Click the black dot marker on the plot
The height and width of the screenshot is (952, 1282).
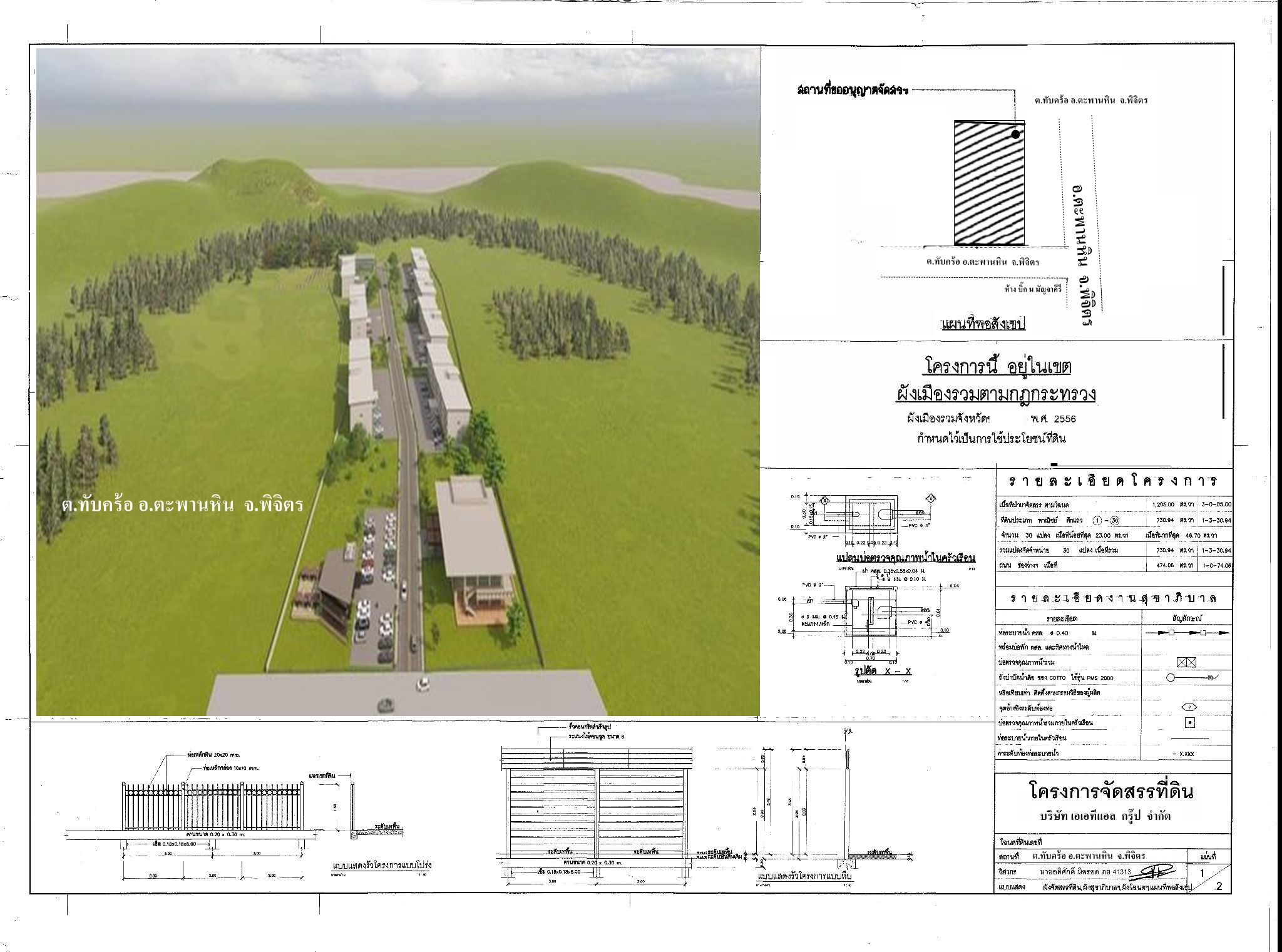(x=1015, y=135)
